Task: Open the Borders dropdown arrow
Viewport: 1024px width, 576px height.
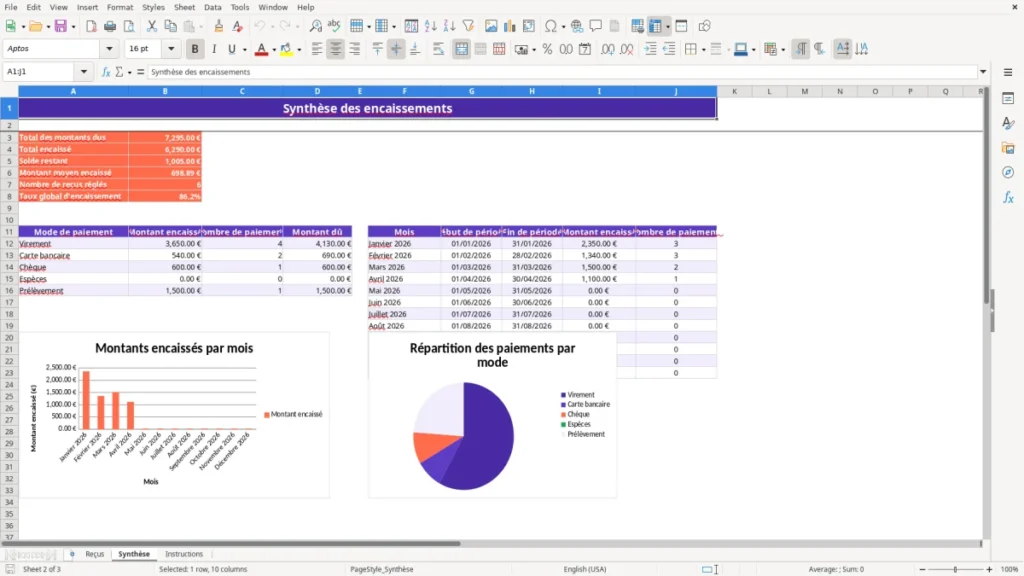Action: tap(703, 50)
